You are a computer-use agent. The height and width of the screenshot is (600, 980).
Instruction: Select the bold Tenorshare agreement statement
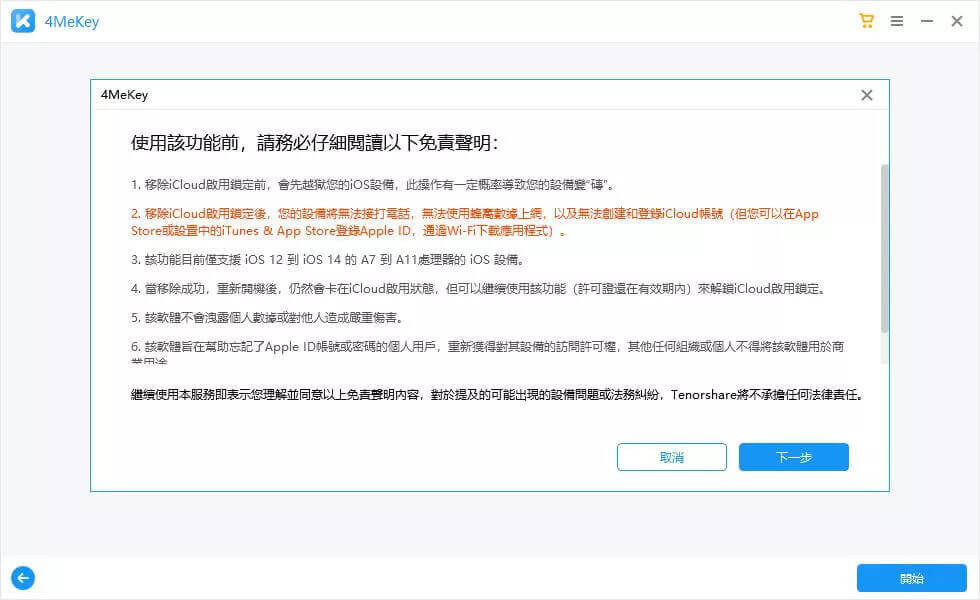coord(498,395)
